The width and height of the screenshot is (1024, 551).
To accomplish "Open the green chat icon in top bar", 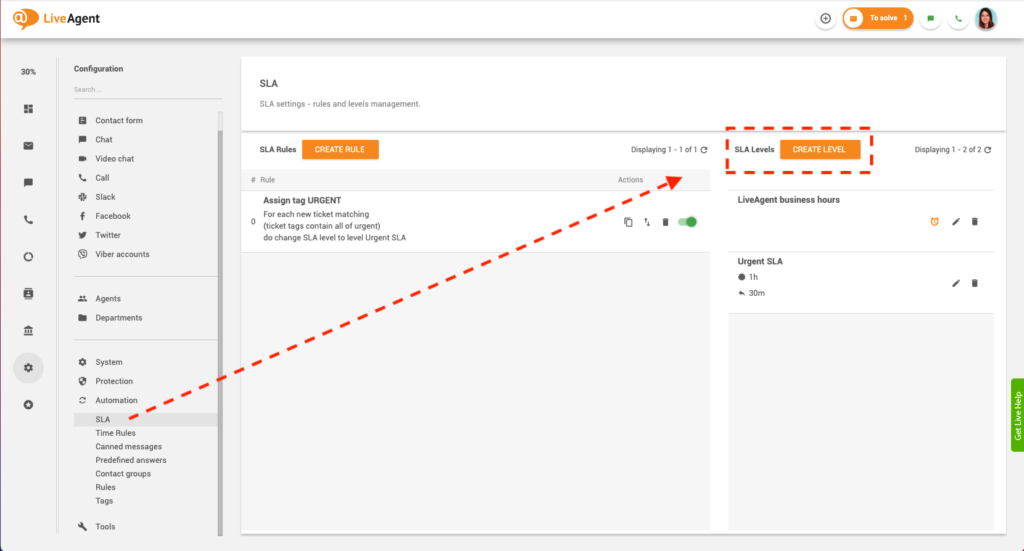I will 931,18.
